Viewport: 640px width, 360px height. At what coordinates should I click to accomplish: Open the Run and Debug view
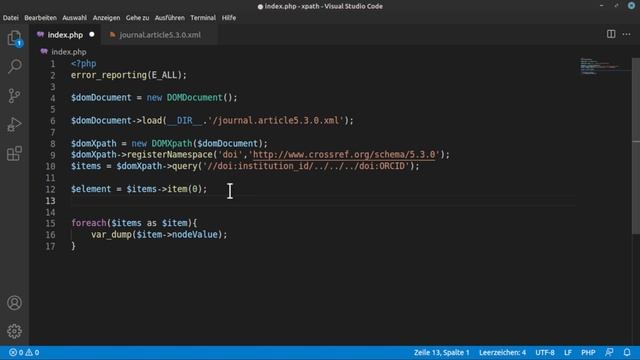pos(14,124)
